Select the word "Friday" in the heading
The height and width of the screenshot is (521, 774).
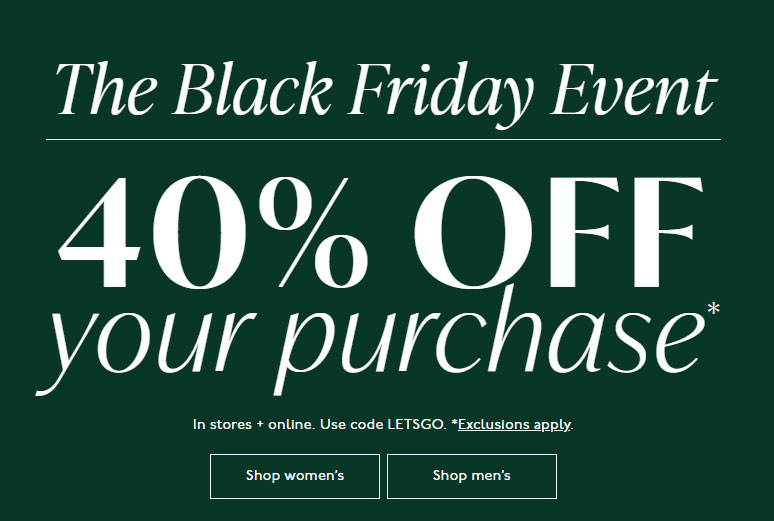(439, 94)
